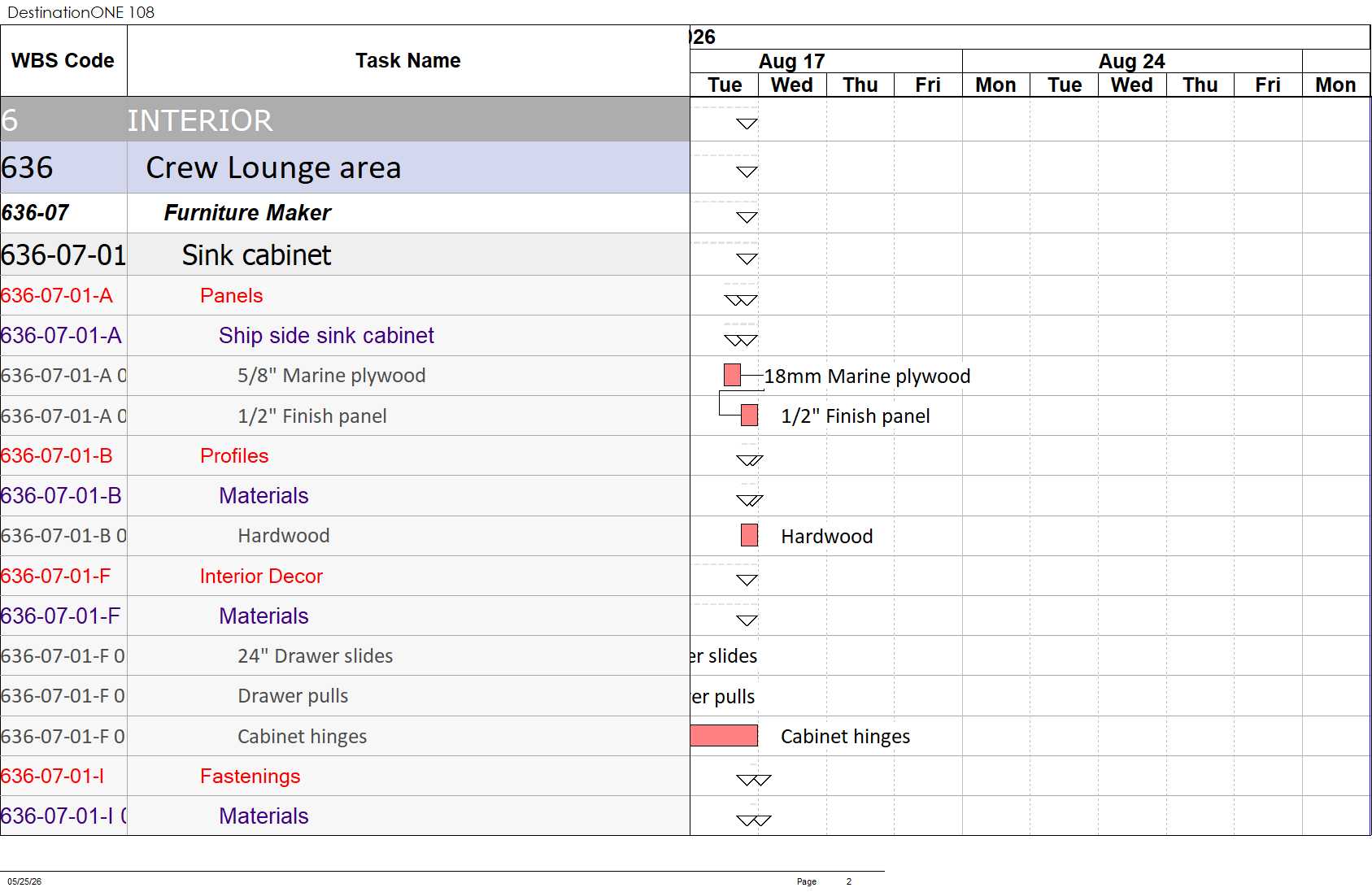Select the Aug 24 week header
1372x892 pixels.
pyautogui.click(x=1132, y=61)
